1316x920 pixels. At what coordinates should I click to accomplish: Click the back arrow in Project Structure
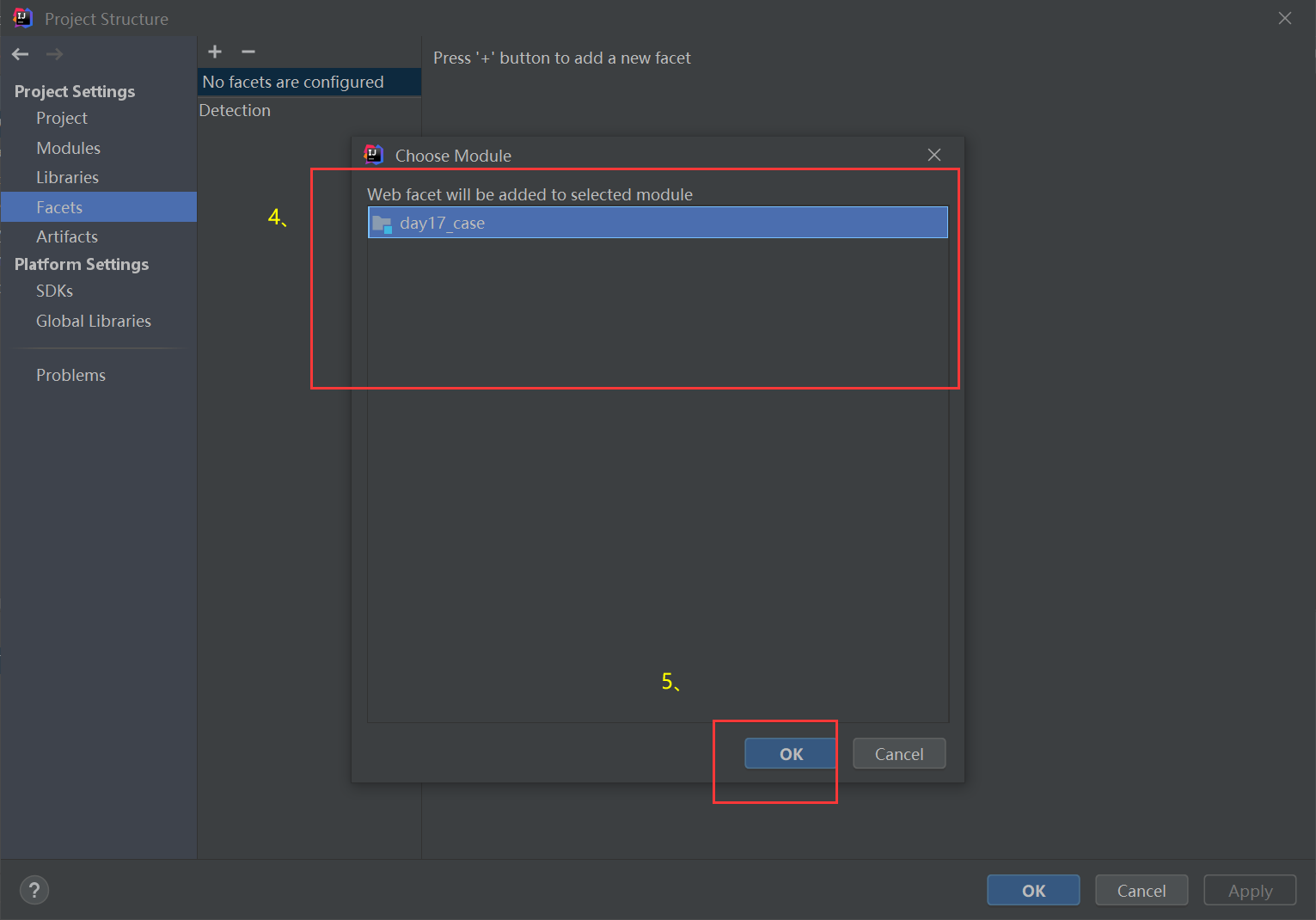tap(21, 54)
